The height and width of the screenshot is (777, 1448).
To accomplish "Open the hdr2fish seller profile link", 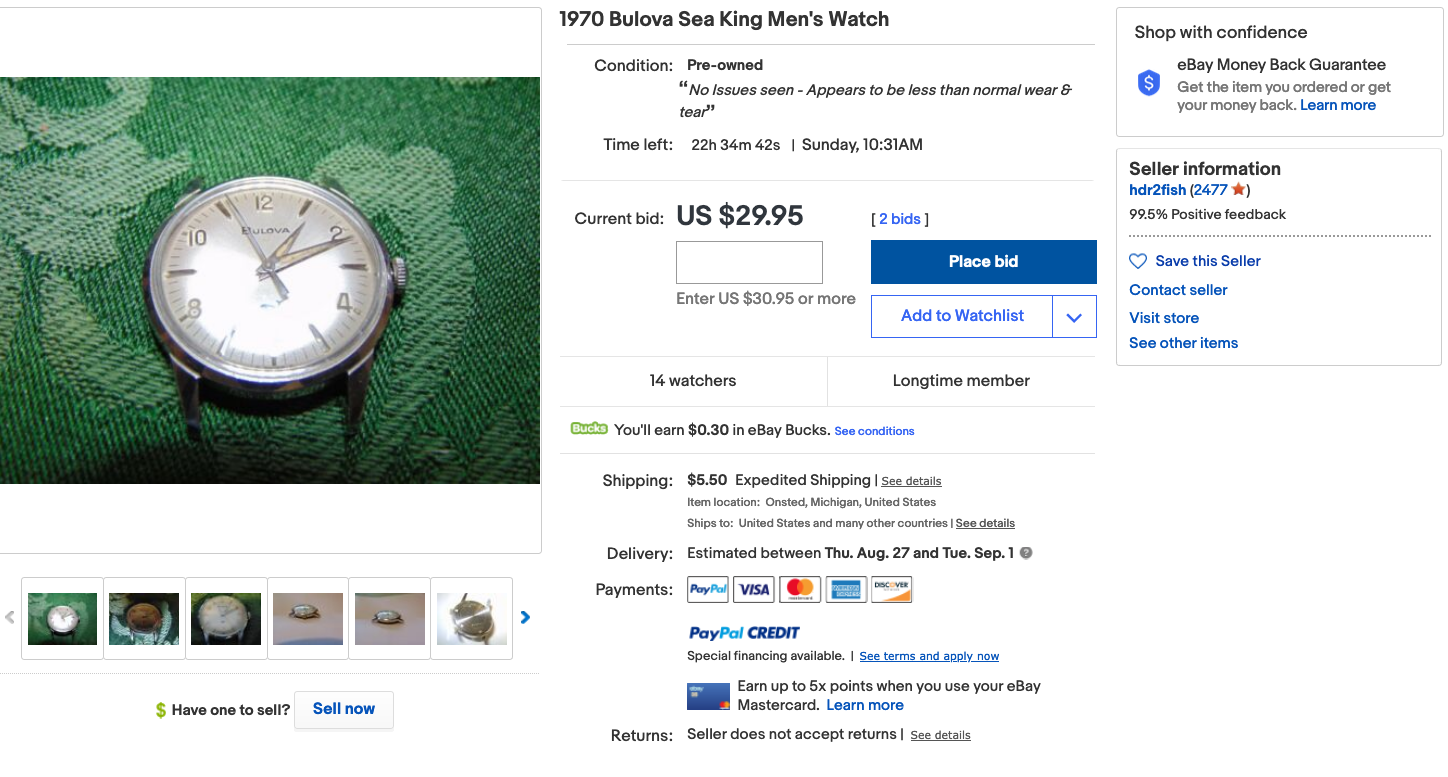I will pos(1157,190).
